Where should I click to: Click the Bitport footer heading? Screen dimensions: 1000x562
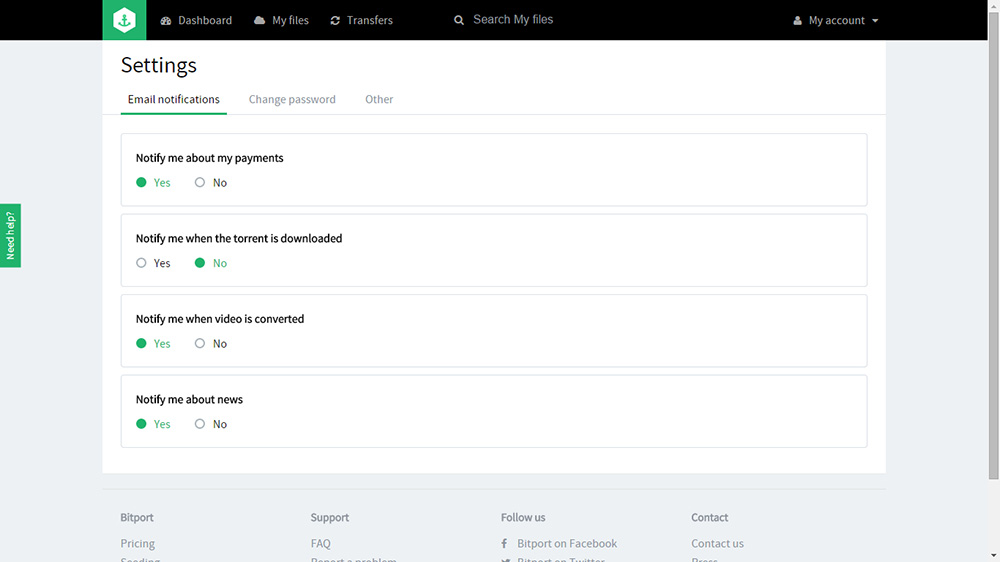point(137,517)
